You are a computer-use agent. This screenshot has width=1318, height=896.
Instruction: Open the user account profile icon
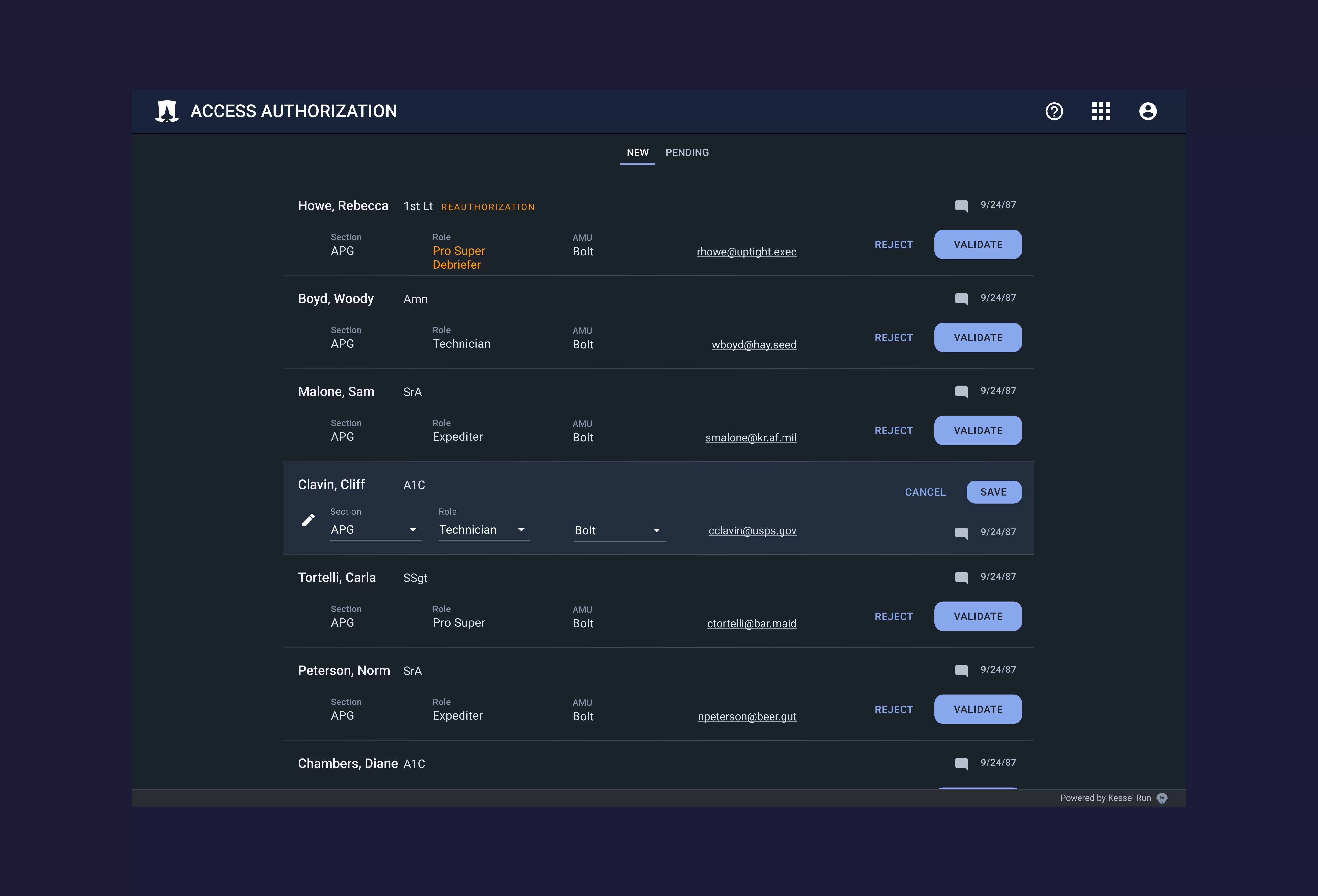click(x=1147, y=111)
